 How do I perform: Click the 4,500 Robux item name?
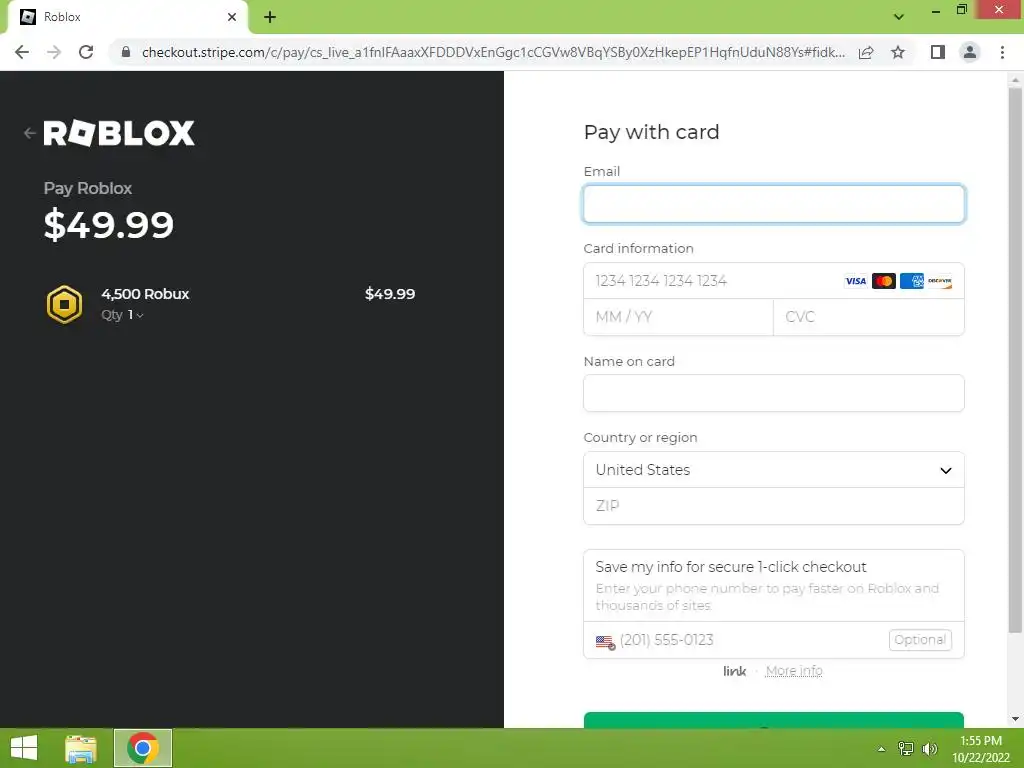(145, 294)
